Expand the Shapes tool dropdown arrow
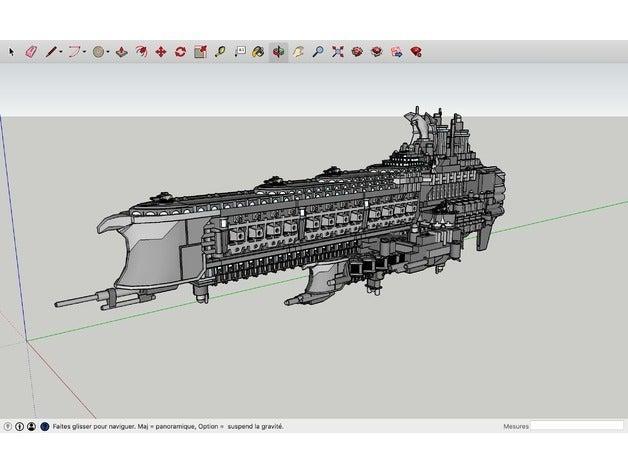 (109, 52)
